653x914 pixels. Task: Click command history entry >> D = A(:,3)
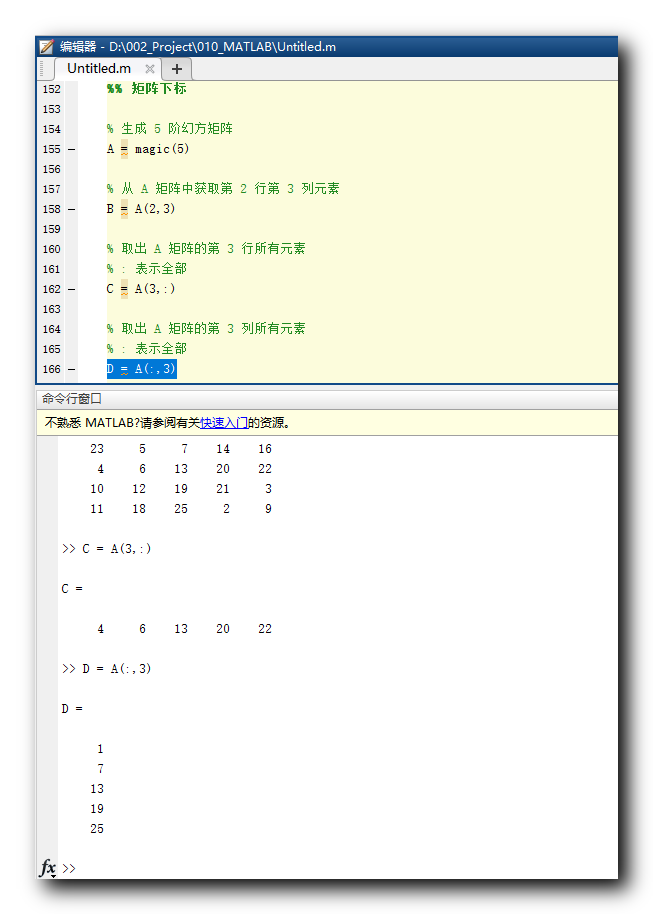pos(107,669)
